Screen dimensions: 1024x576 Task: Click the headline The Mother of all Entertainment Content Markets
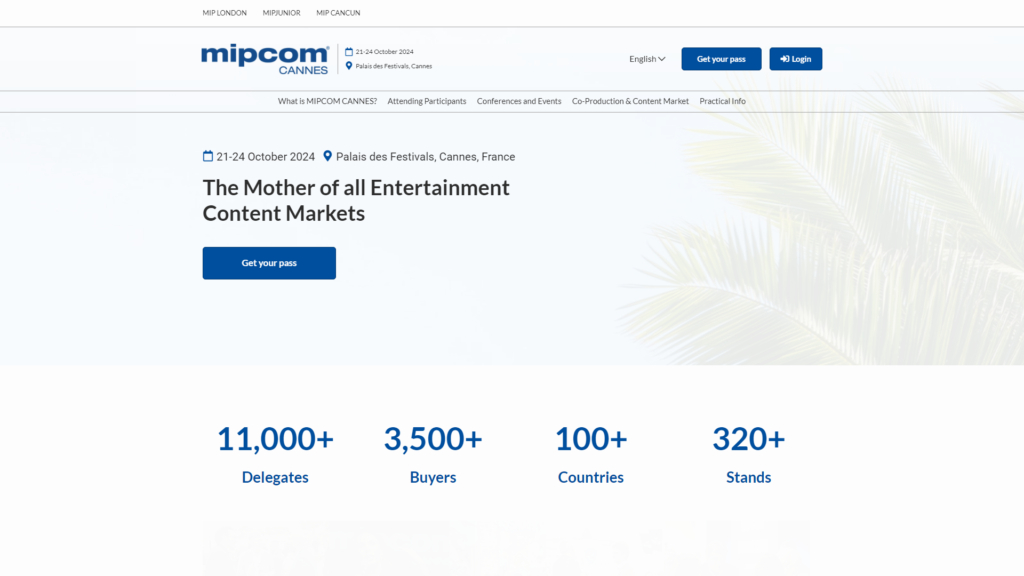[356, 200]
